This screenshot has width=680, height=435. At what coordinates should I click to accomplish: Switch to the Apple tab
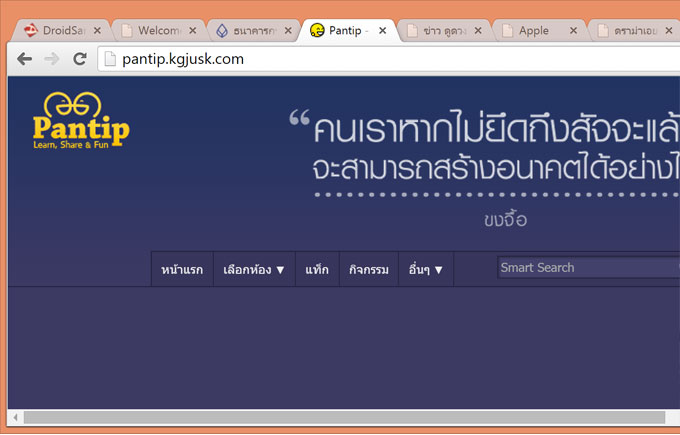point(535,31)
